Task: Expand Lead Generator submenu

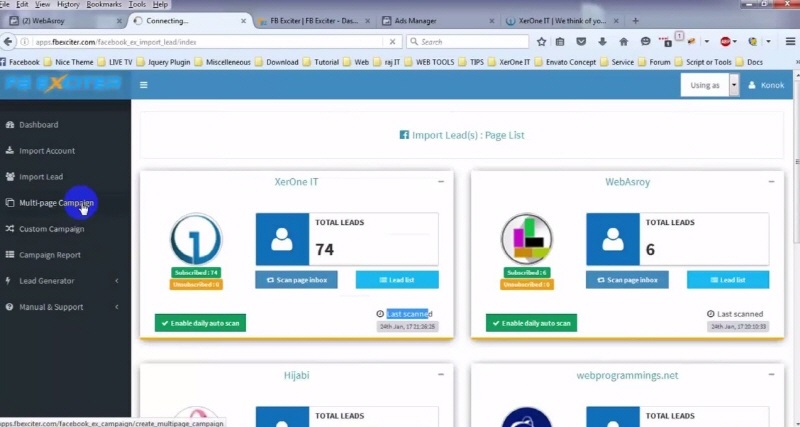Action: point(61,281)
